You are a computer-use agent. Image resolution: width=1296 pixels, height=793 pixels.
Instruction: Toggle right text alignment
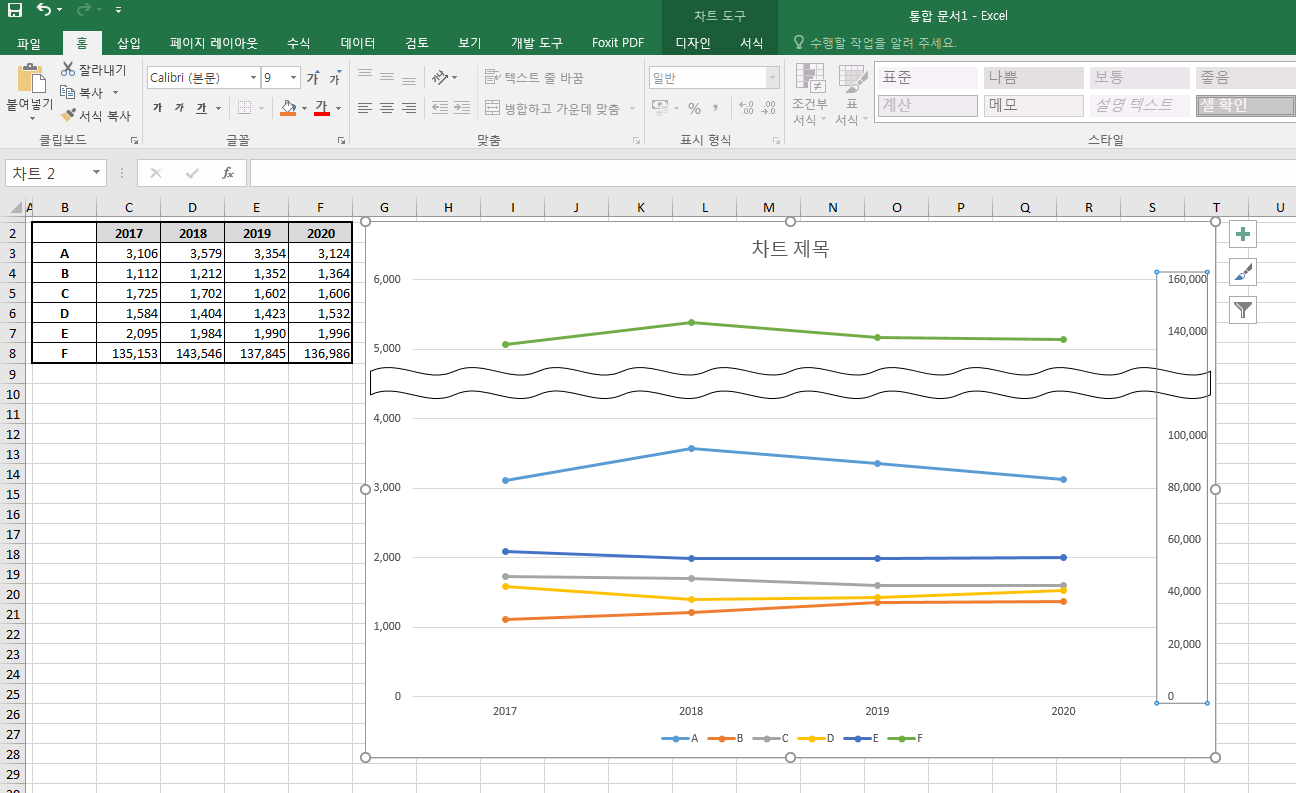point(409,107)
